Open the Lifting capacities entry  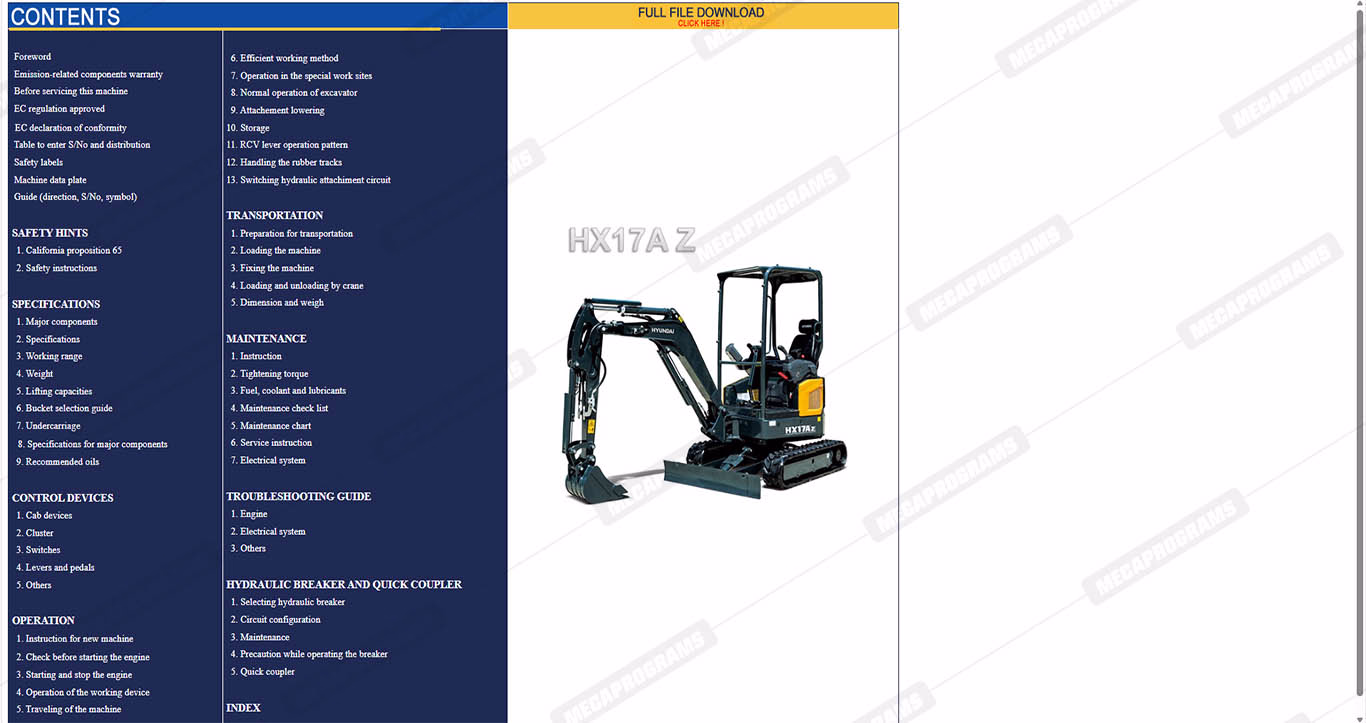(58, 392)
